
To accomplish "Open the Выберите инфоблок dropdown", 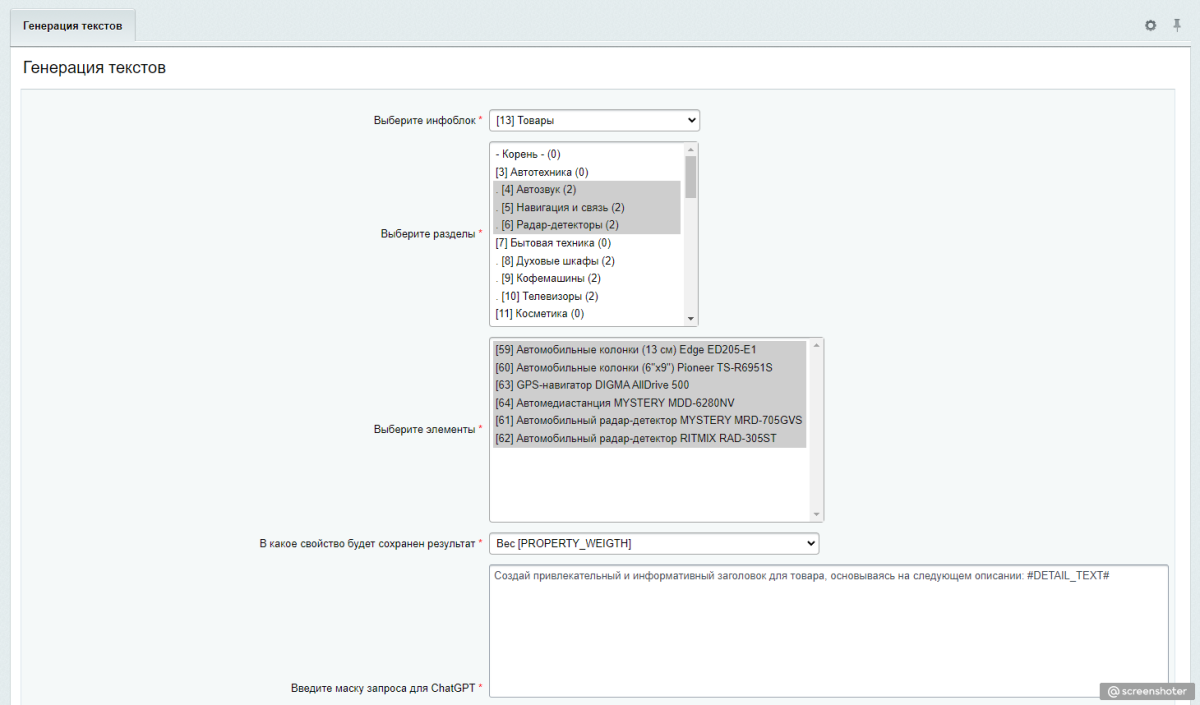I will pyautogui.click(x=594, y=121).
